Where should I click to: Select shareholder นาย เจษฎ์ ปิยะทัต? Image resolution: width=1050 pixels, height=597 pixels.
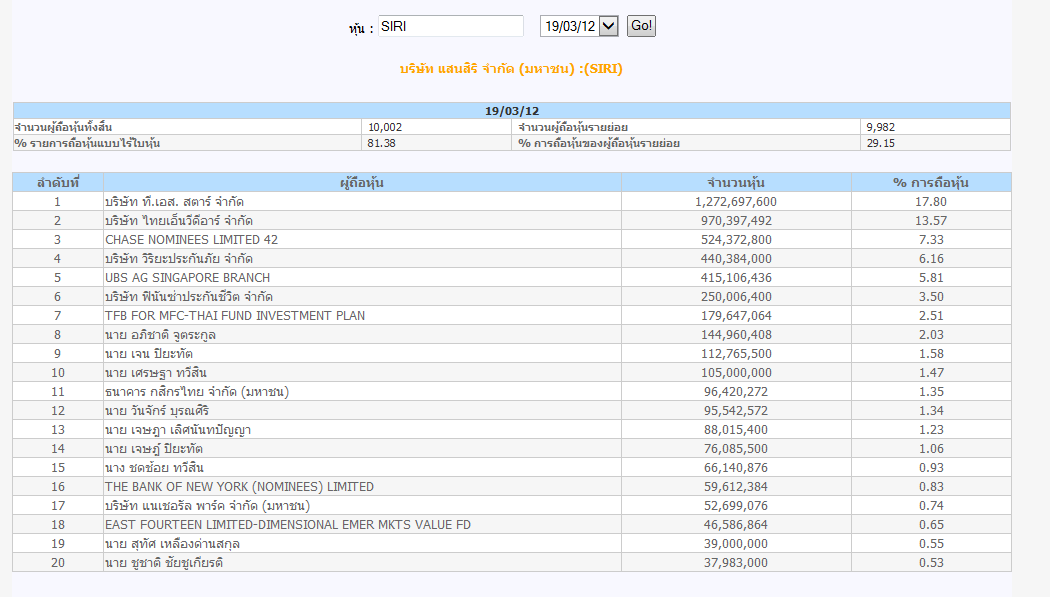(x=154, y=449)
